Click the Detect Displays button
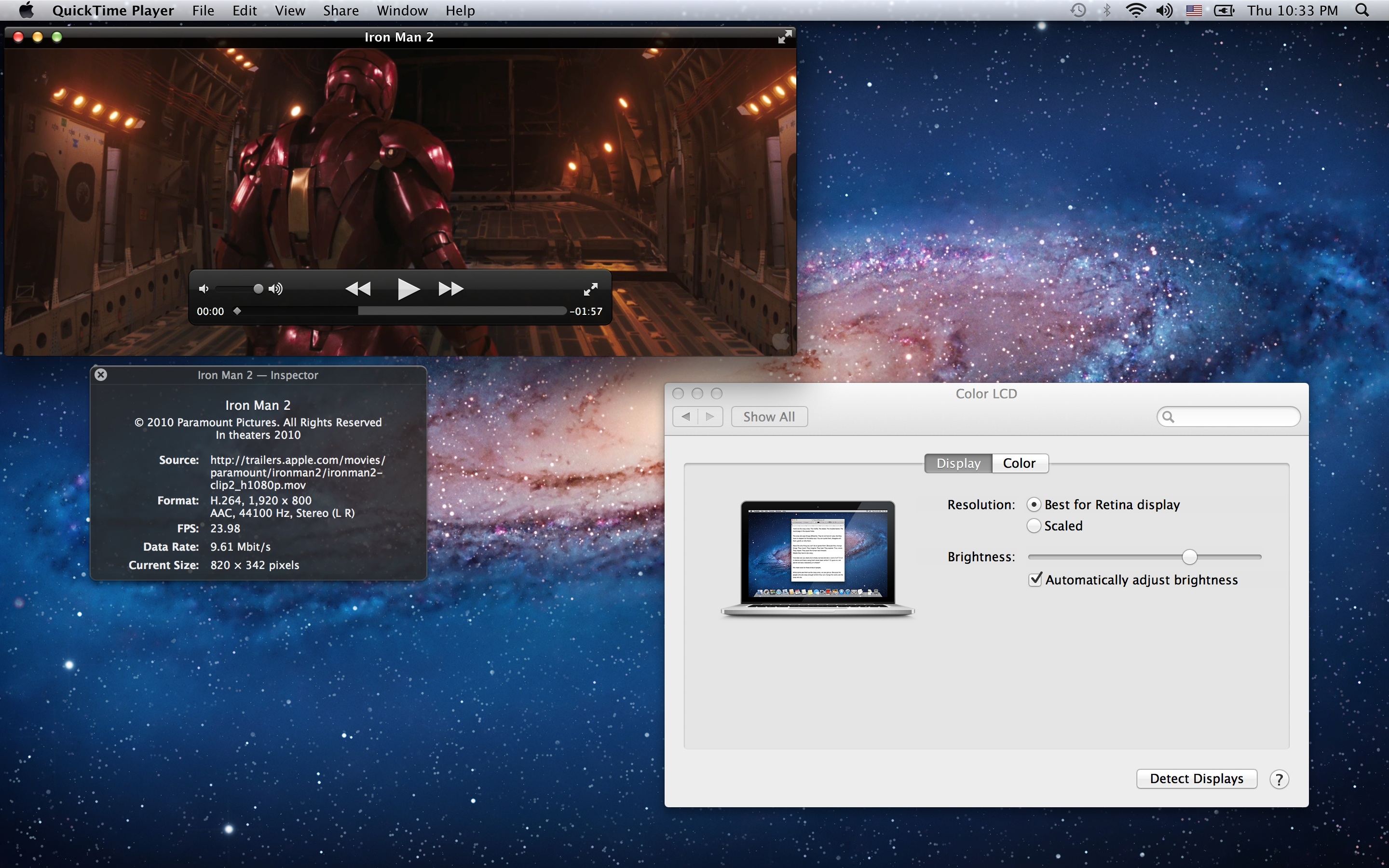Viewport: 1389px width, 868px height. (x=1196, y=778)
